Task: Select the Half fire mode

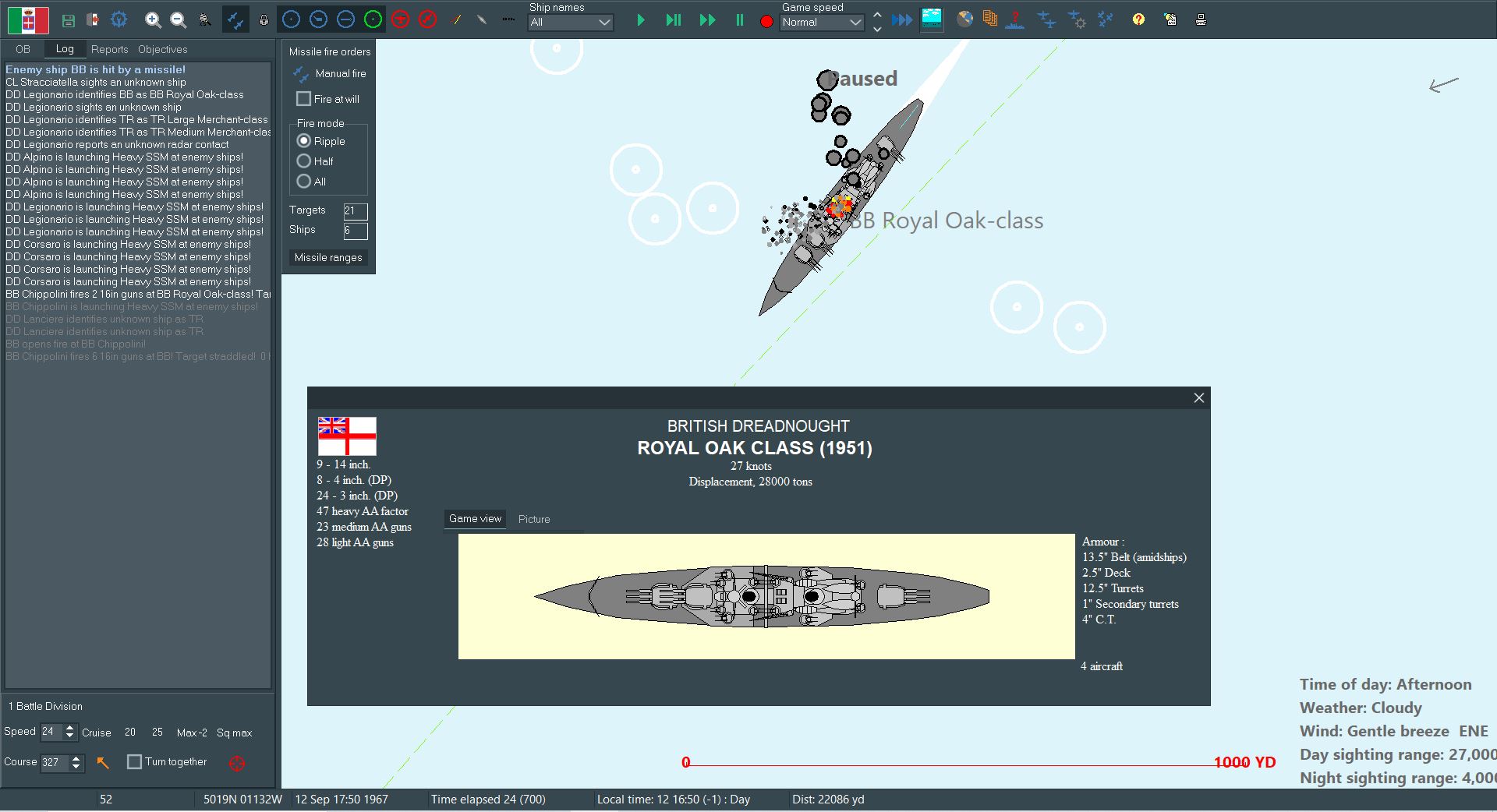Action: coord(304,161)
